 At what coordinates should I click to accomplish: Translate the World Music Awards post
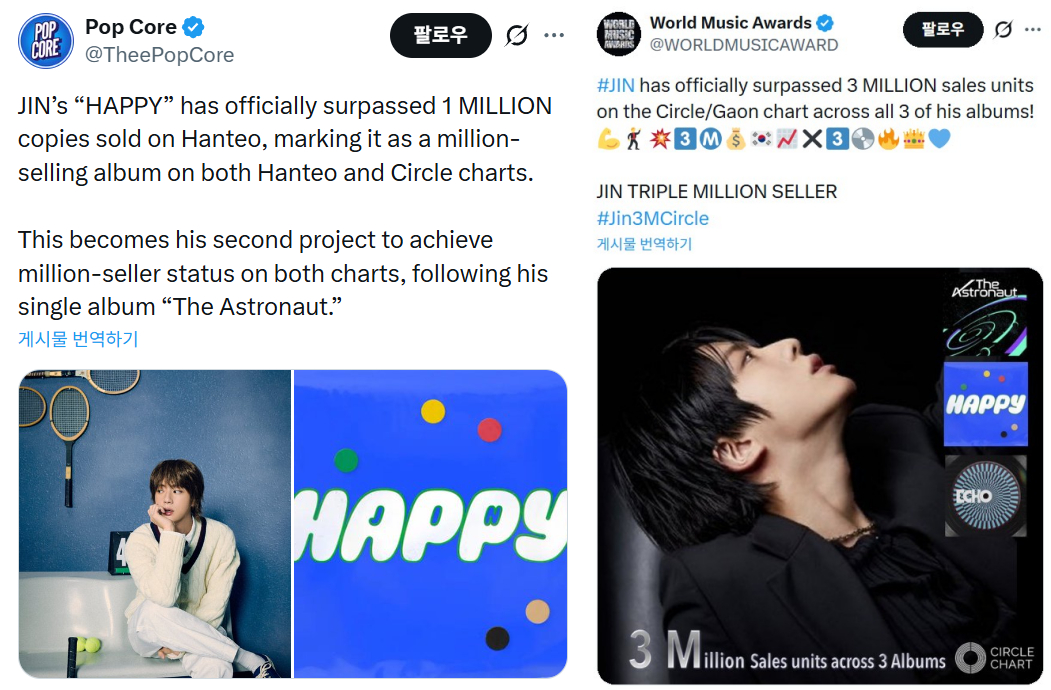pyautogui.click(x=644, y=244)
